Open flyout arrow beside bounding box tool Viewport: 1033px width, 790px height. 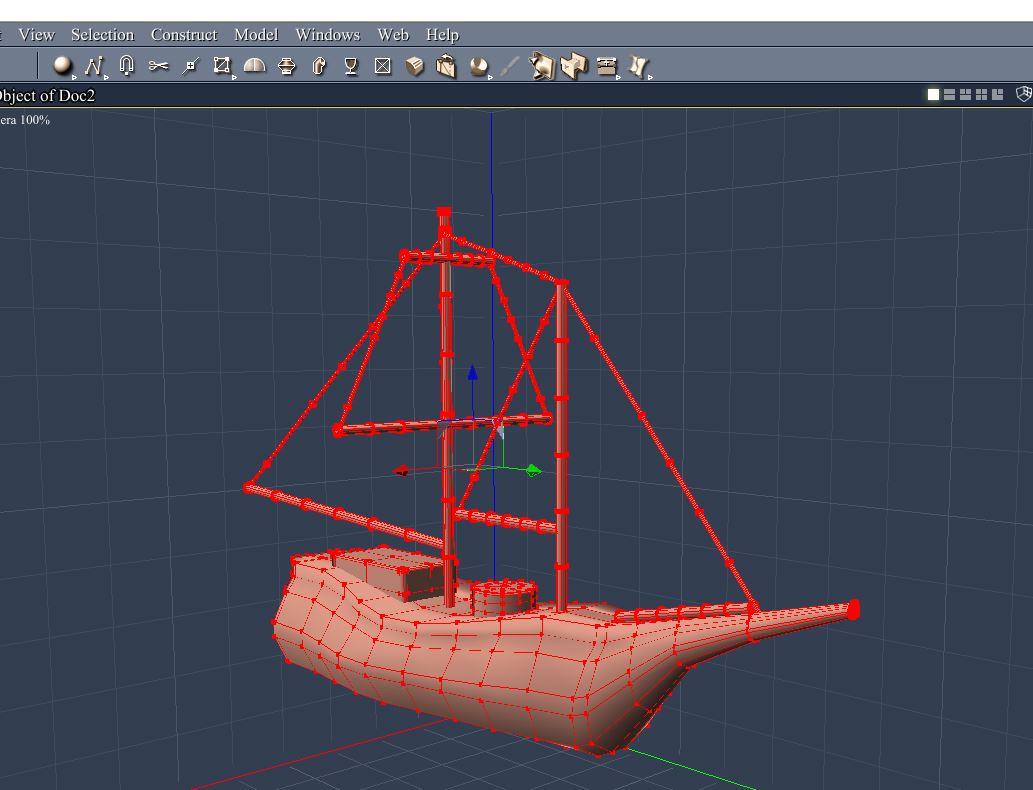click(x=234, y=77)
